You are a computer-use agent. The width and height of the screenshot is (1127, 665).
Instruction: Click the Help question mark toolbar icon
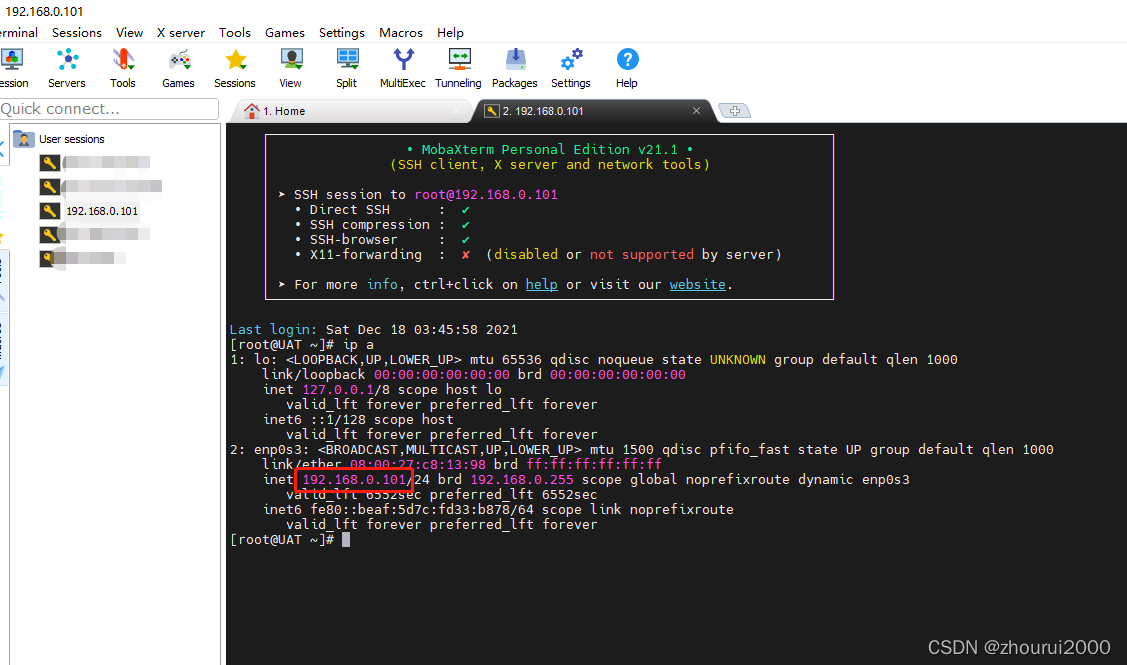point(627,60)
